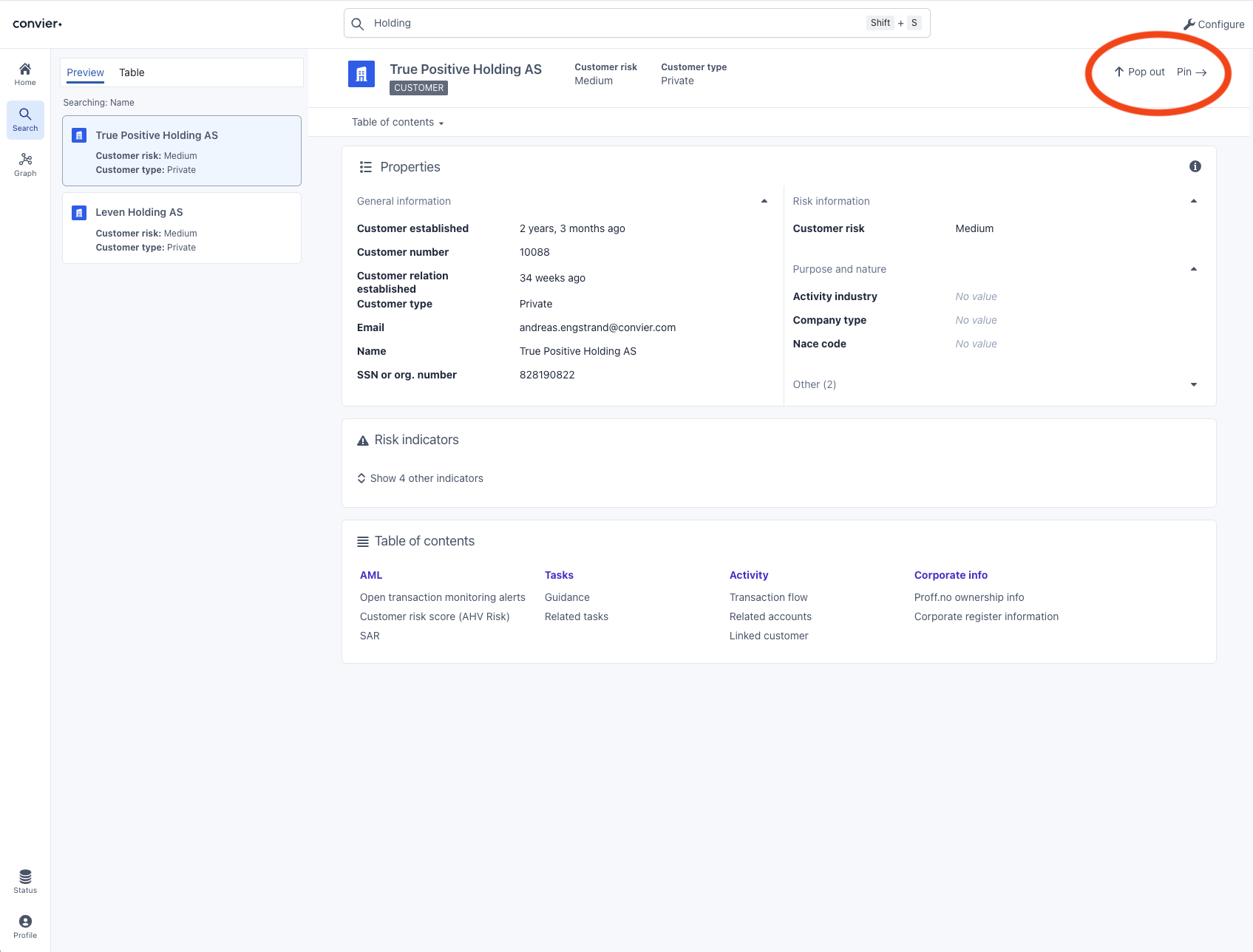Image resolution: width=1253 pixels, height=952 pixels.
Task: Select the Search sidebar icon
Action: pos(25,120)
